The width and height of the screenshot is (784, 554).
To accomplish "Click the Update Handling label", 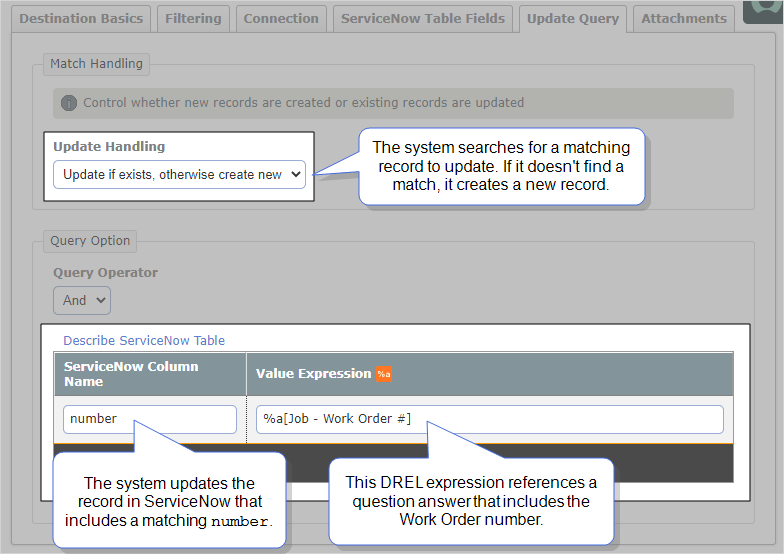I will click(x=109, y=146).
